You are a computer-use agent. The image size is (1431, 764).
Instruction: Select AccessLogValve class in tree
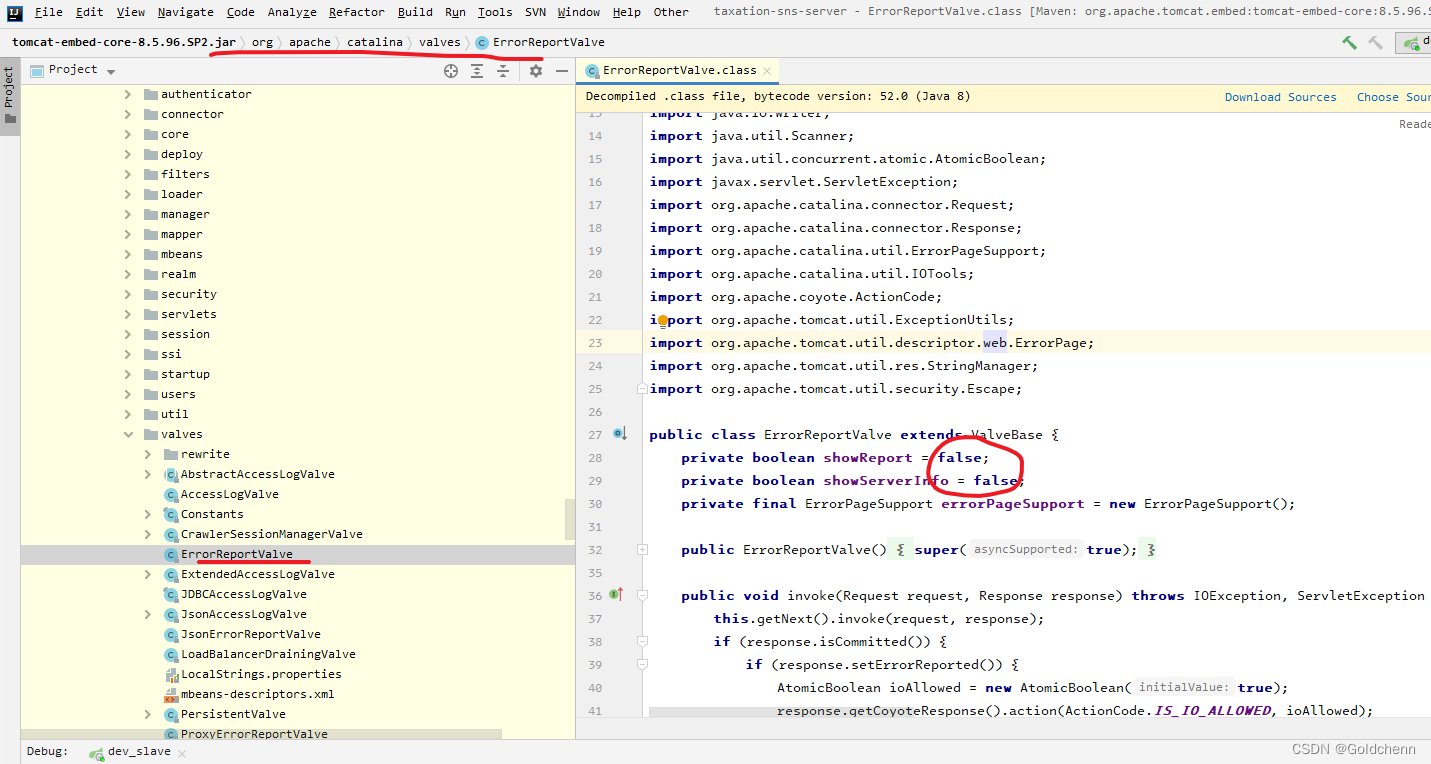tap(229, 494)
